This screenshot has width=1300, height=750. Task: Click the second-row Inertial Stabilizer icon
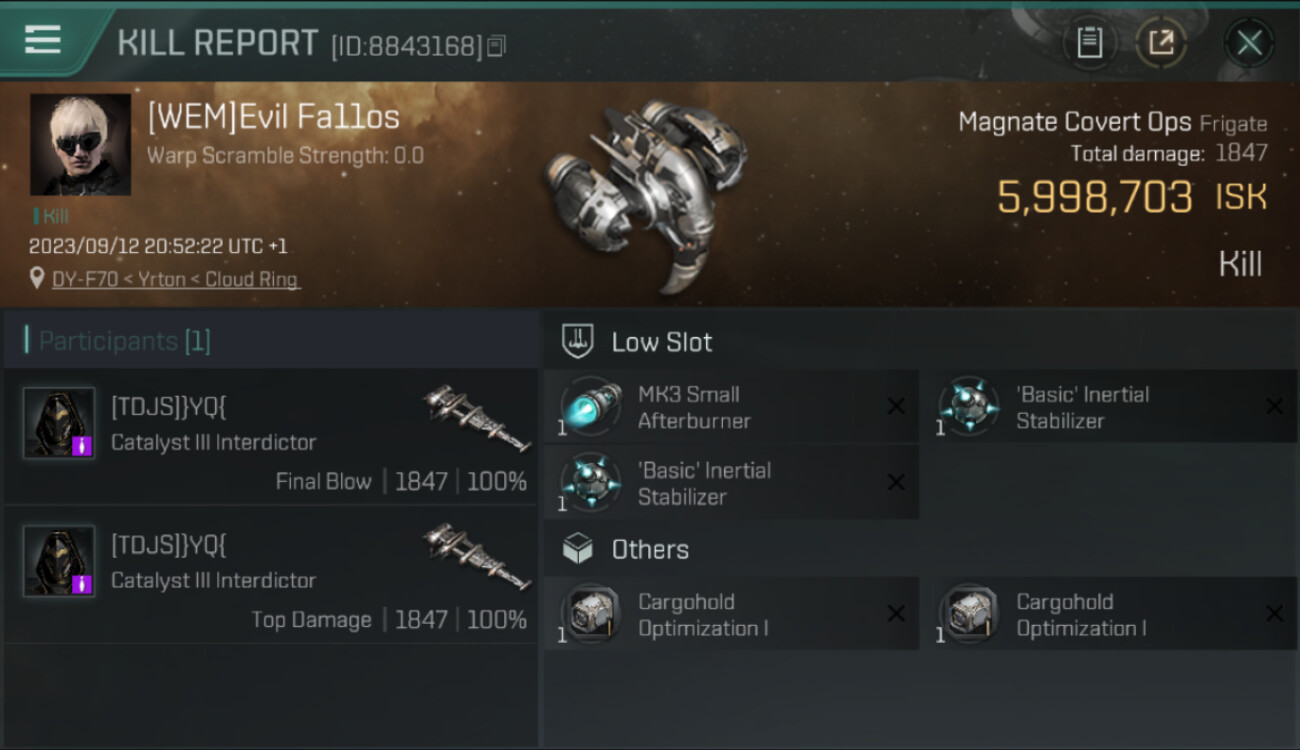click(x=590, y=483)
